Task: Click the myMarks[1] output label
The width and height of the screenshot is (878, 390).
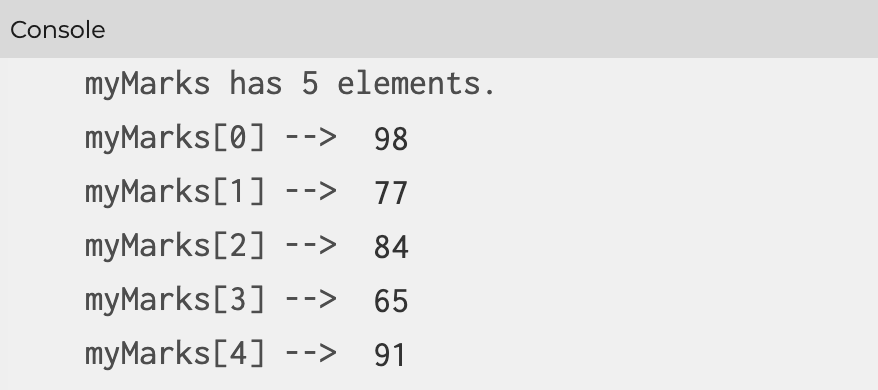Action: (x=175, y=192)
